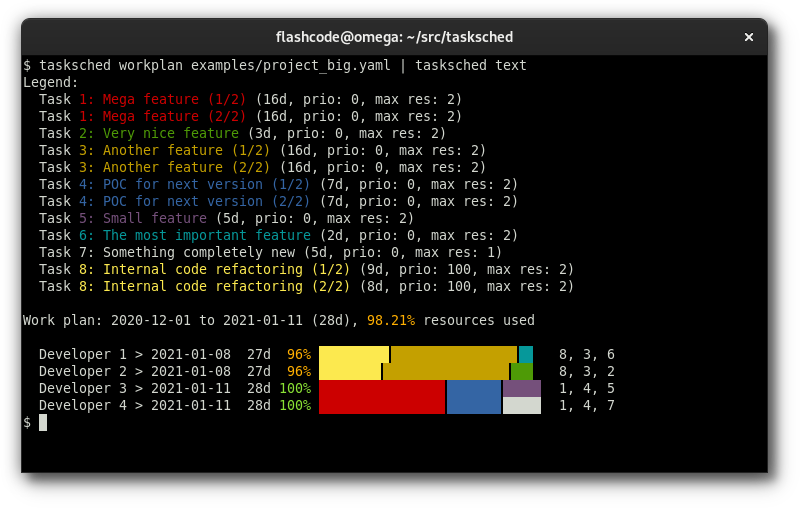Select the Very nice feature legend line
Viewport: 800px width, 508px height.
[x=242, y=133]
